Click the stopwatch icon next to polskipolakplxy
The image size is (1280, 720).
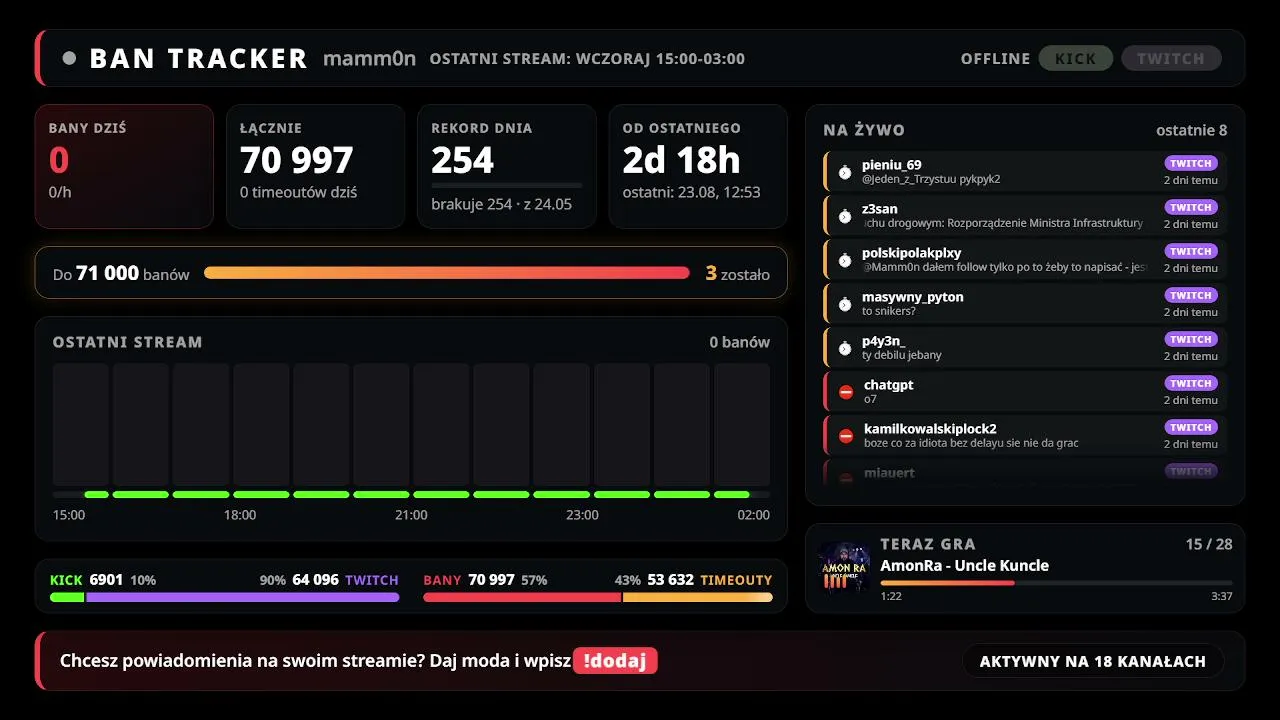[845, 260]
